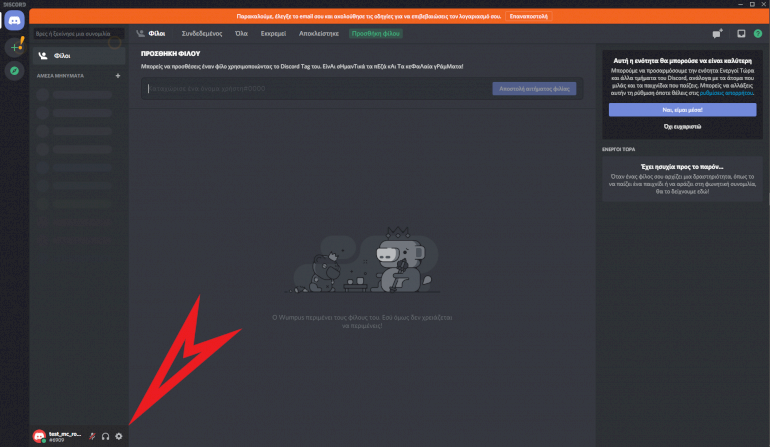Click the Όχι ευχαριστώ link
770x447 pixels.
point(682,126)
